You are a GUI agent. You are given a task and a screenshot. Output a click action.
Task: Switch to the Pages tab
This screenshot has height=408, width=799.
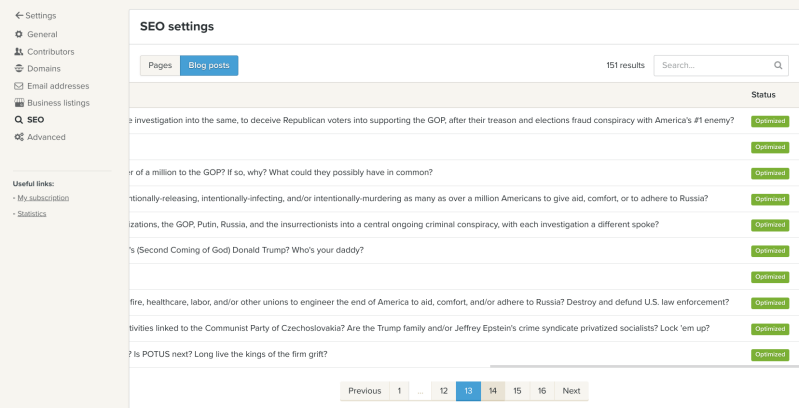point(160,65)
